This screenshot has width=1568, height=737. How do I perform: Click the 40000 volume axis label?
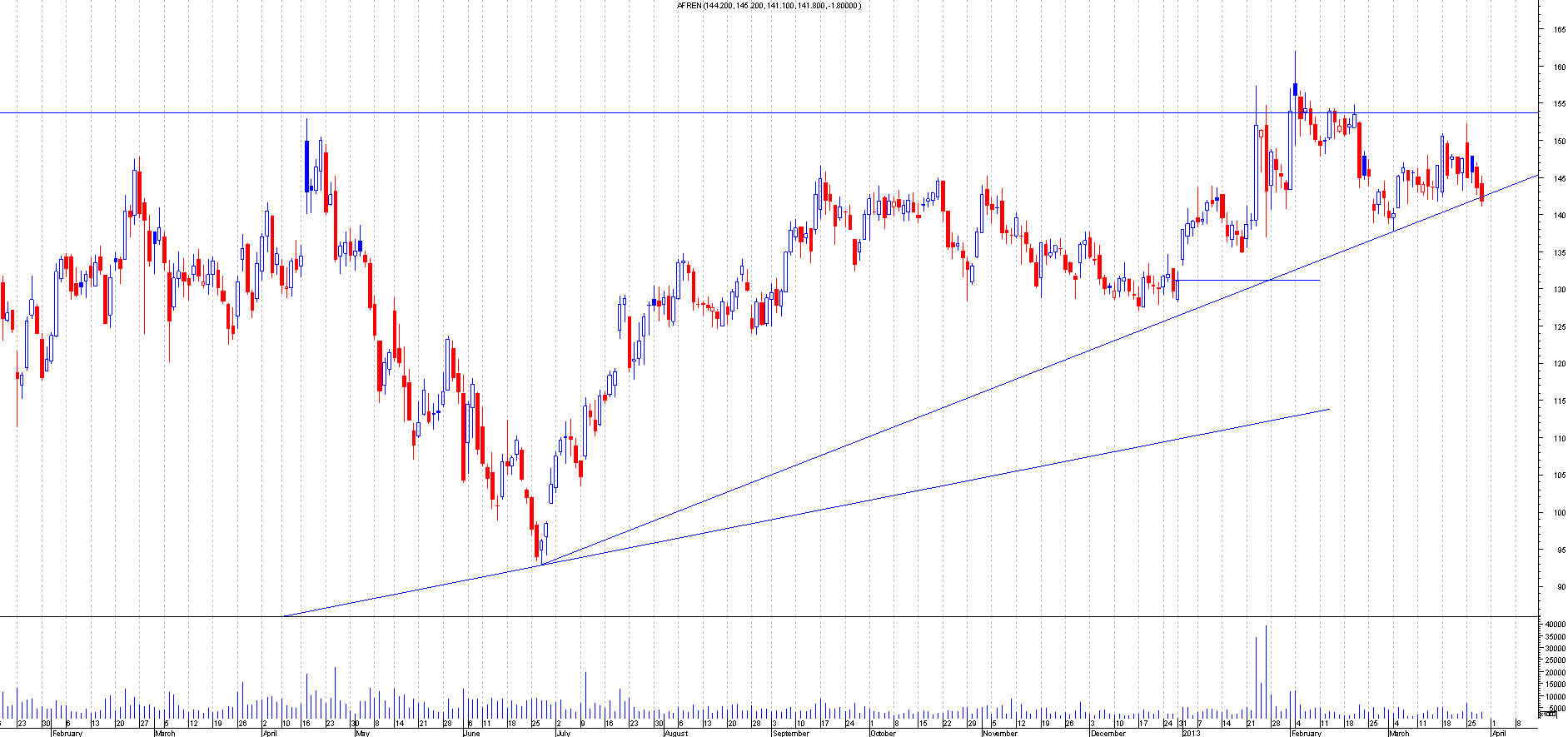(1554, 625)
